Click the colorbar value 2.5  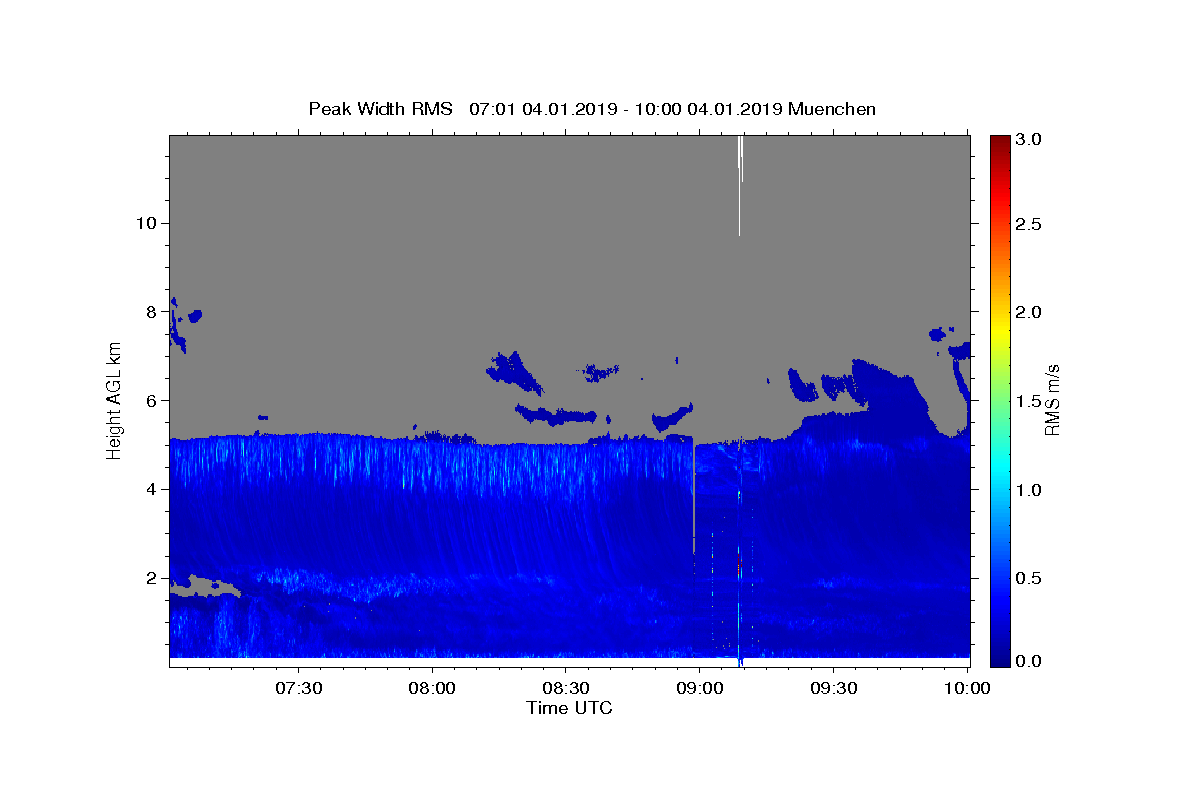(x=1029, y=224)
